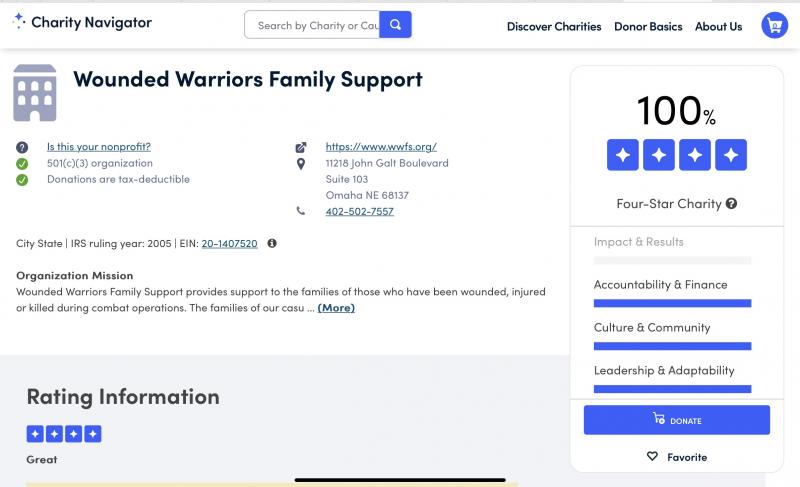Viewport: 800px width, 487px height.
Task: Click EIN link 20-1407520
Action: (x=229, y=243)
